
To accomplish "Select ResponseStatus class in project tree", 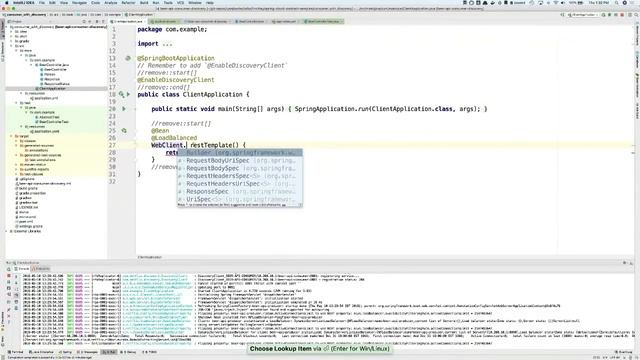I will [57, 84].
